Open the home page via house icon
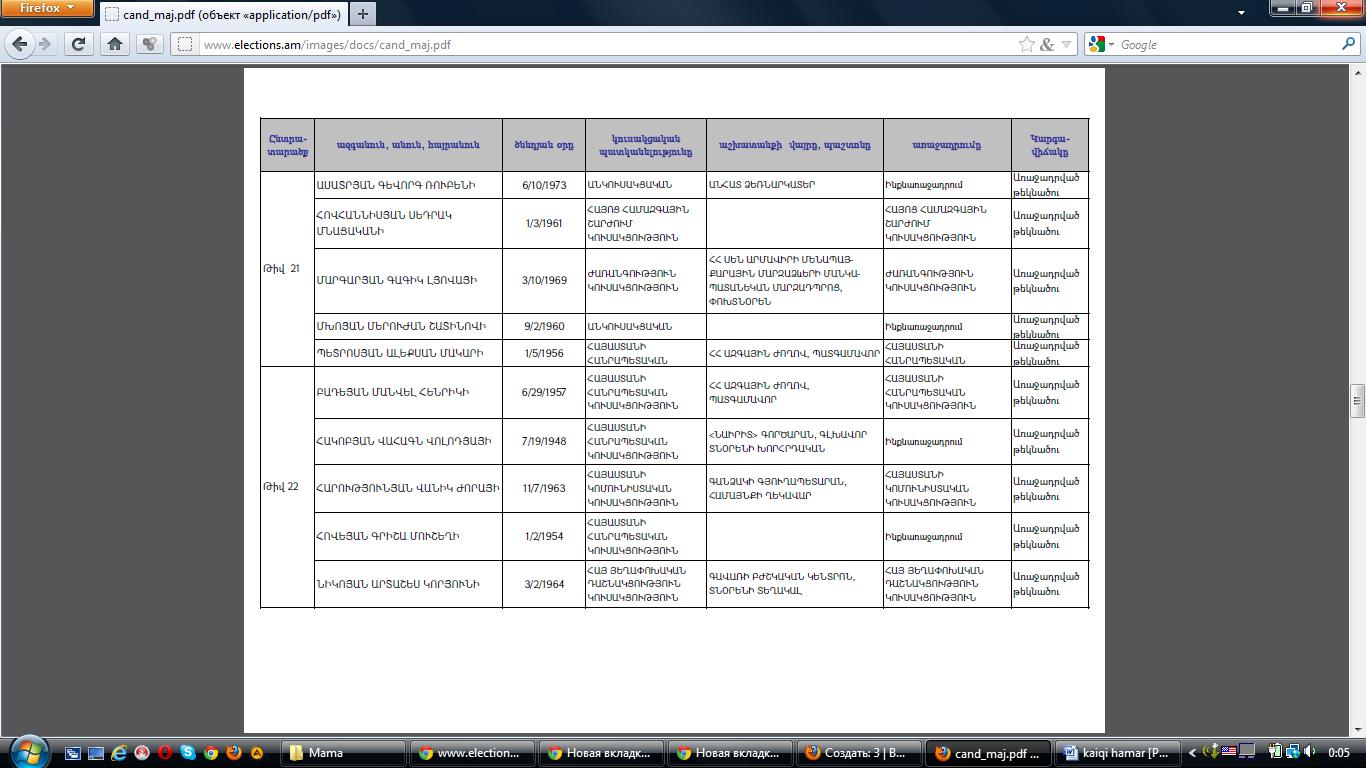The image size is (1366, 768). pos(115,44)
